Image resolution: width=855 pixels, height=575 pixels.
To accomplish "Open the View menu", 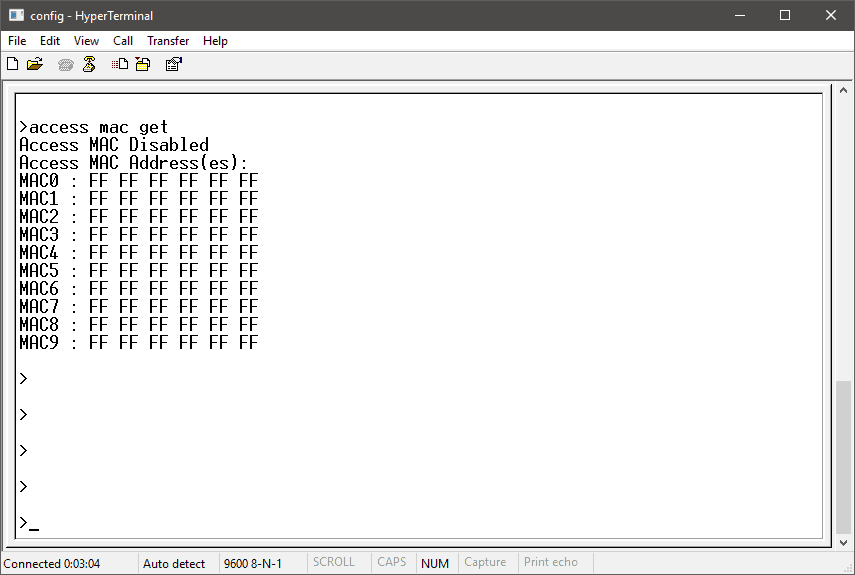I will click(87, 41).
